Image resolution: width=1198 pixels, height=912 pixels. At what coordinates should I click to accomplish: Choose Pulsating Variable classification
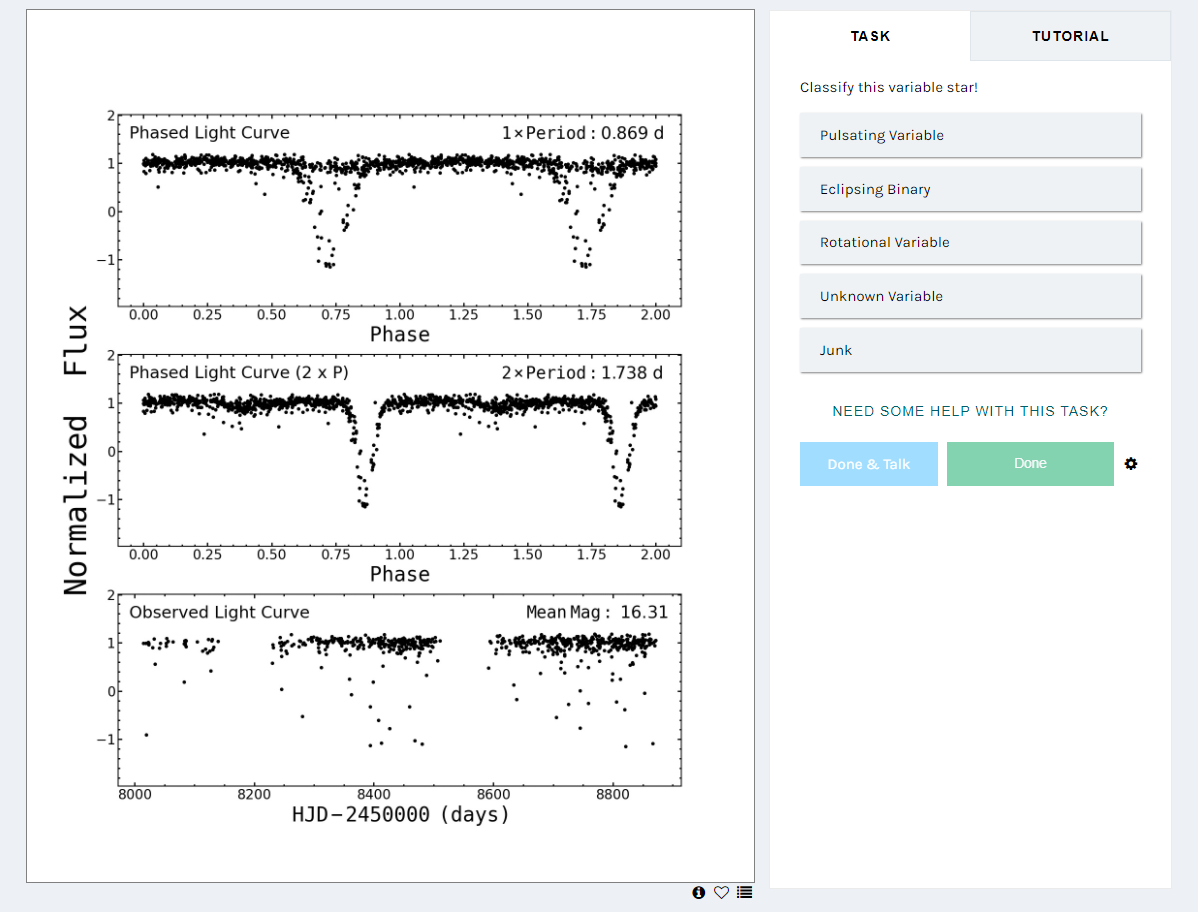tap(970, 135)
